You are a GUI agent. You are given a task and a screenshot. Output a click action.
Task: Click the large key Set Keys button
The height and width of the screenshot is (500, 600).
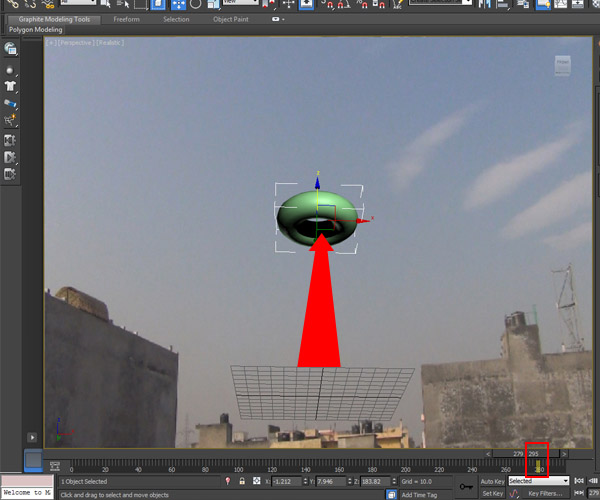click(466, 487)
